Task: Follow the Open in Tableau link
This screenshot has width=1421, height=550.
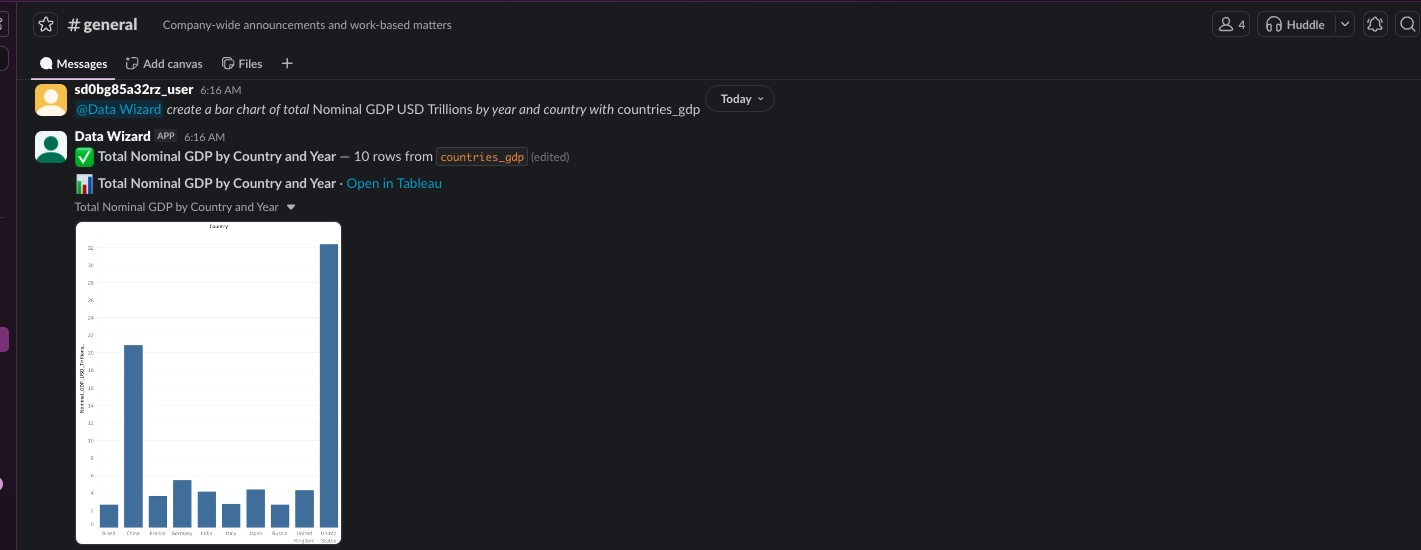Action: coord(394,184)
